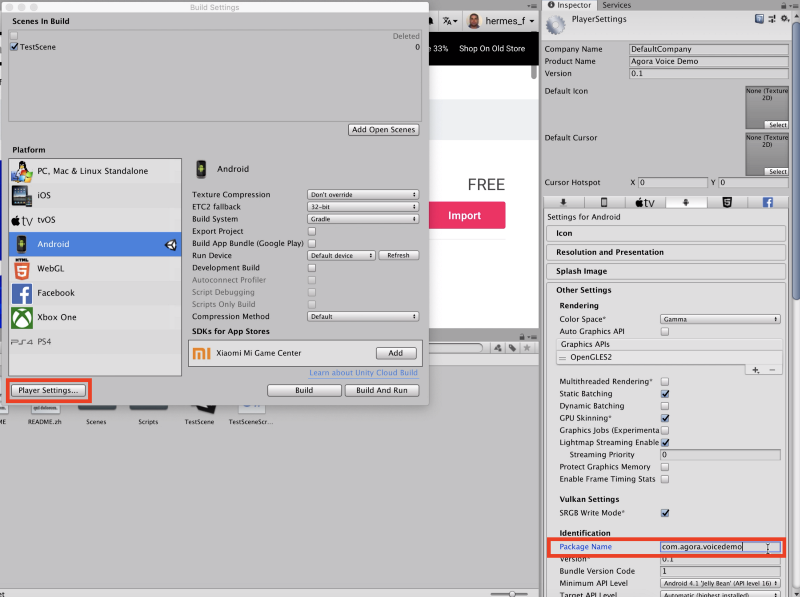Click the Build And Run button

coord(382,391)
